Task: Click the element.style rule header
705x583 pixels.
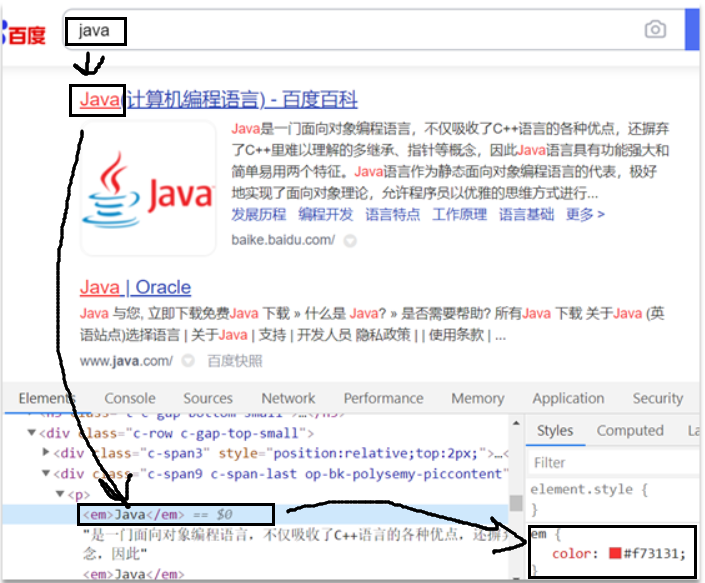Action: [589, 489]
